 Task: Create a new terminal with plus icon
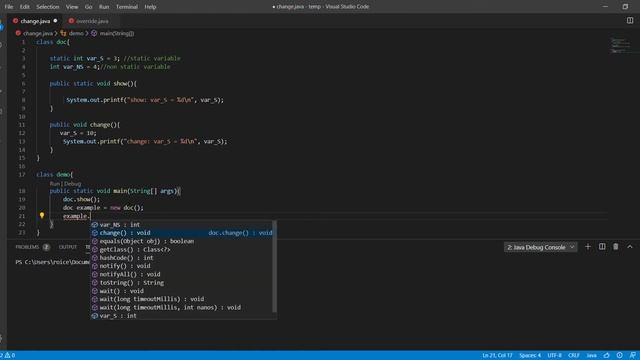pyautogui.click(x=588, y=247)
